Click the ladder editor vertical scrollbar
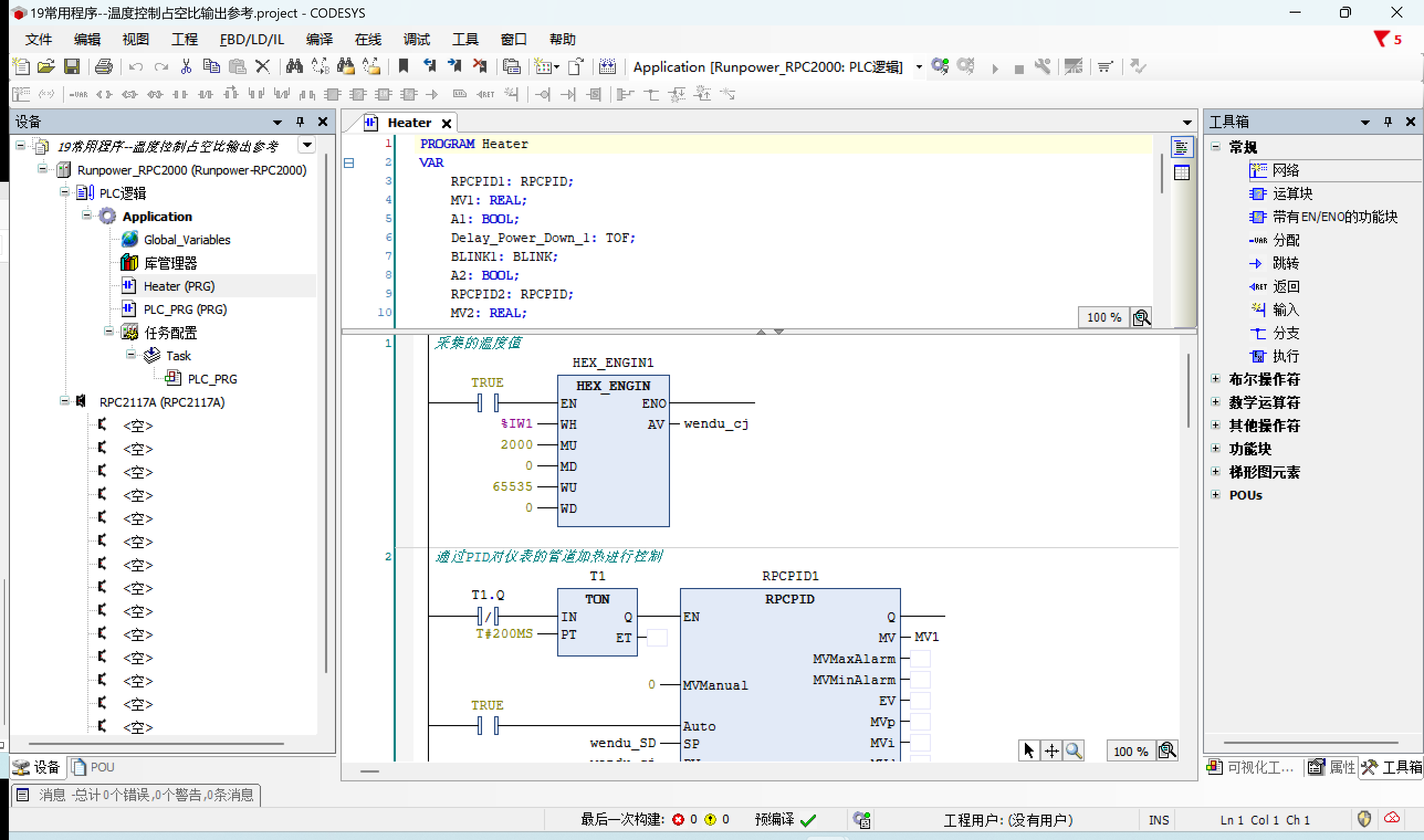The image size is (1424, 840). point(1189,391)
